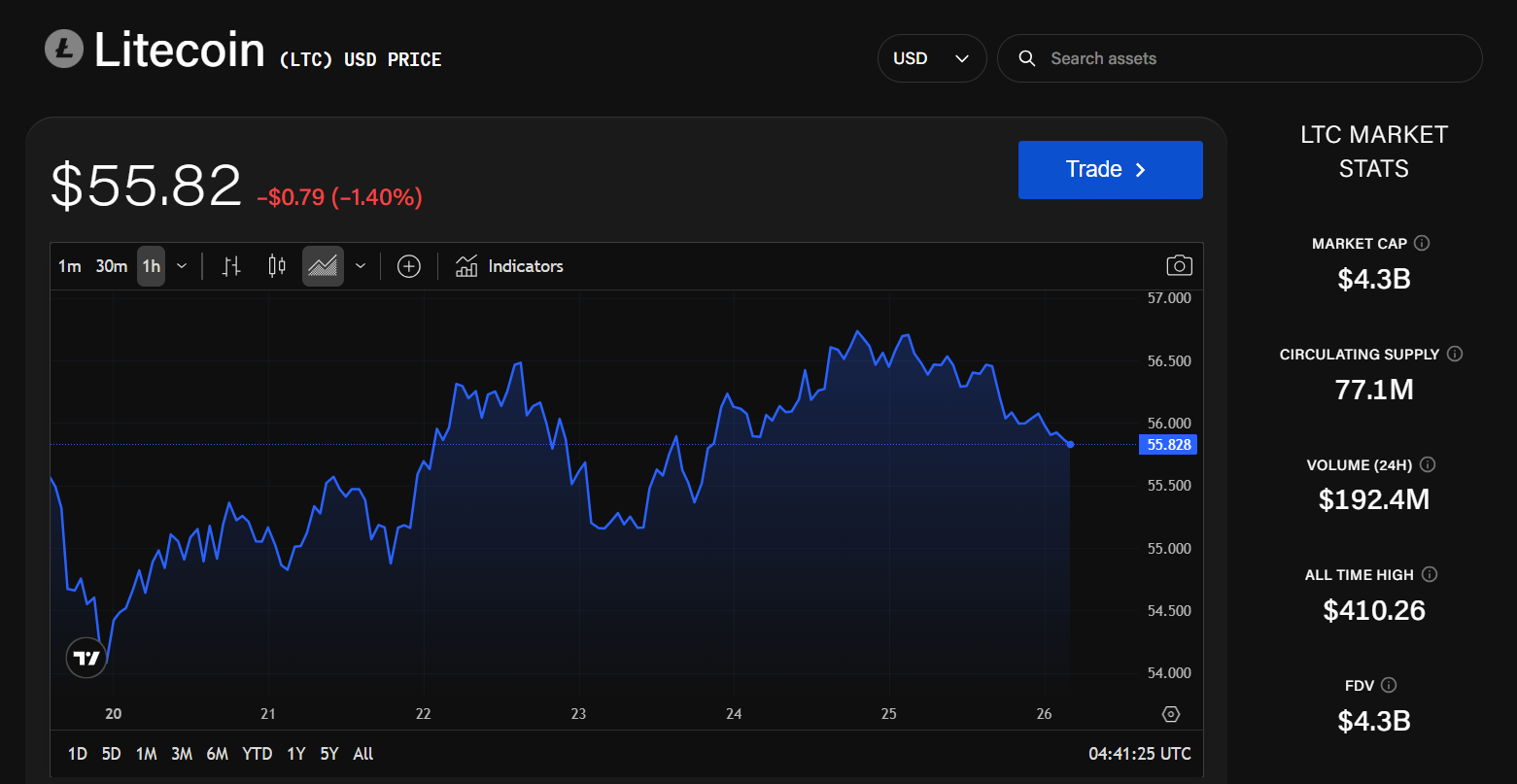Click the $192.4M volume value
The width and height of the screenshot is (1517, 784).
[x=1373, y=499]
